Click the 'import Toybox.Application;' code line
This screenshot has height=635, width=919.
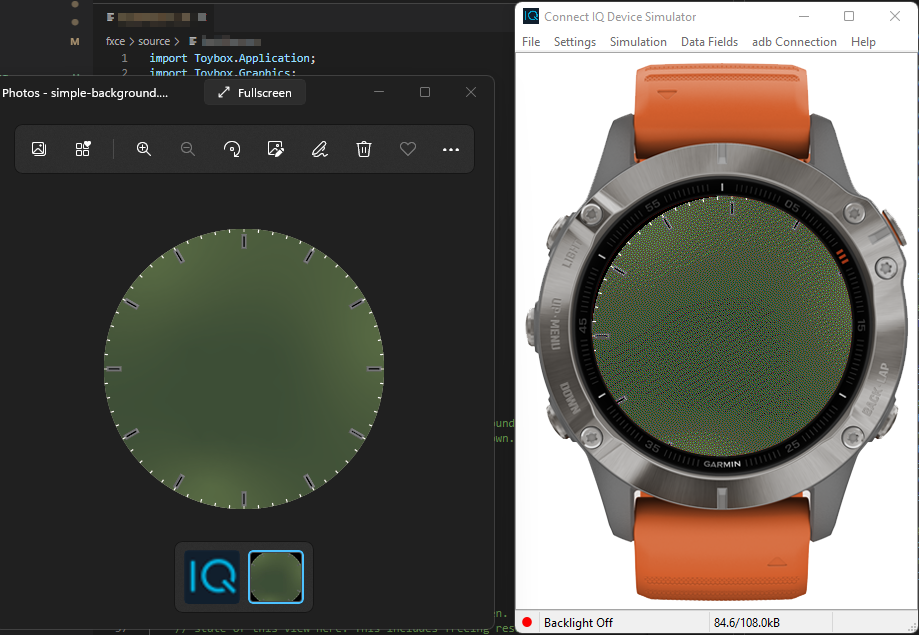coord(232,58)
